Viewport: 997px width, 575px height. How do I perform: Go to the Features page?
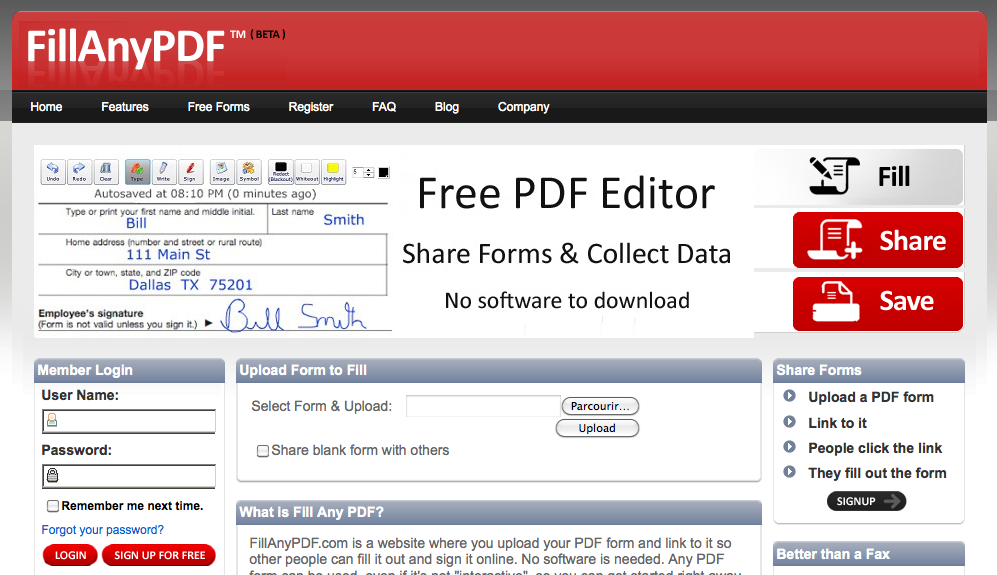pyautogui.click(x=125, y=107)
